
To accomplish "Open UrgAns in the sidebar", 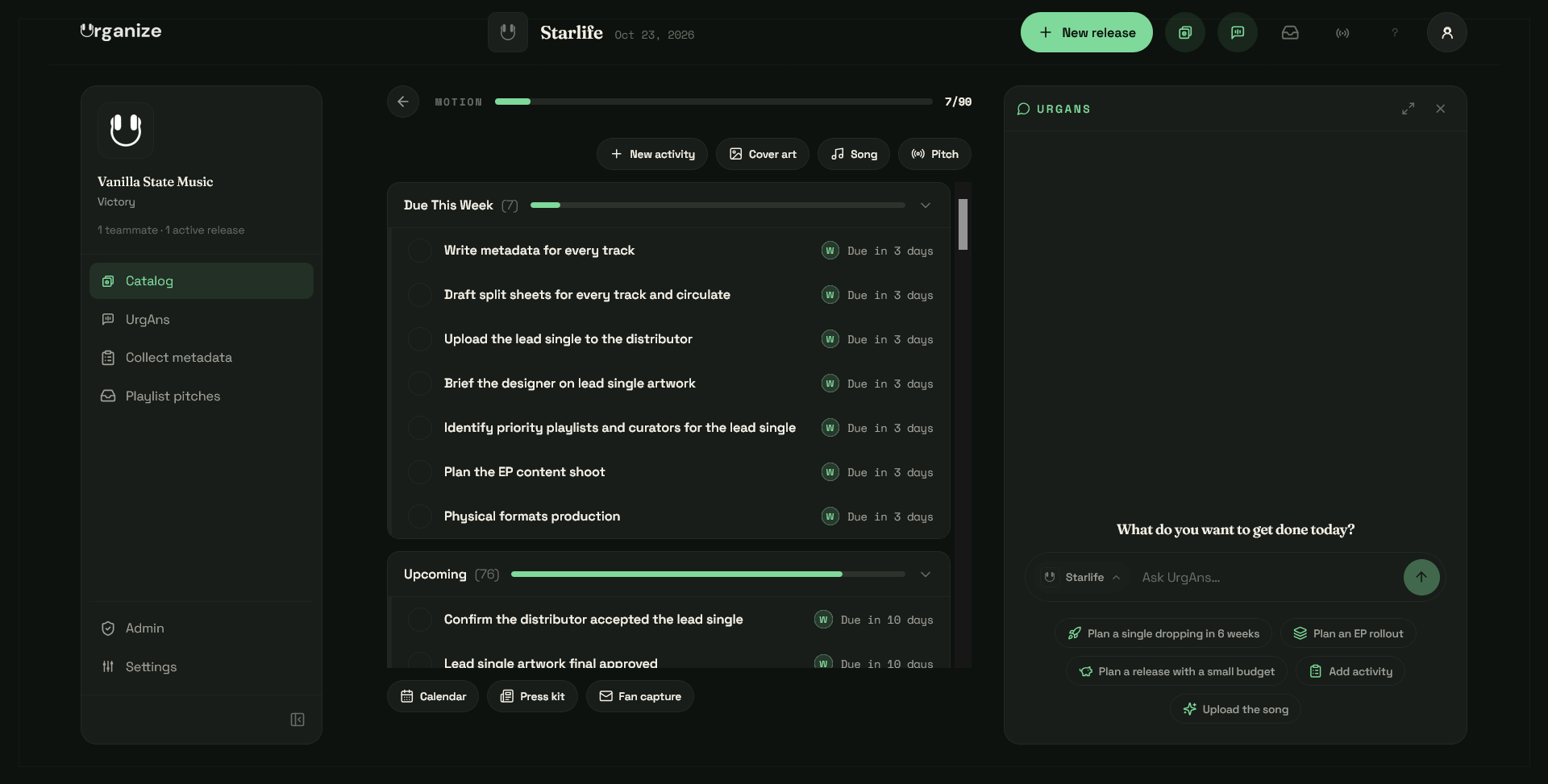I will 202,319.
